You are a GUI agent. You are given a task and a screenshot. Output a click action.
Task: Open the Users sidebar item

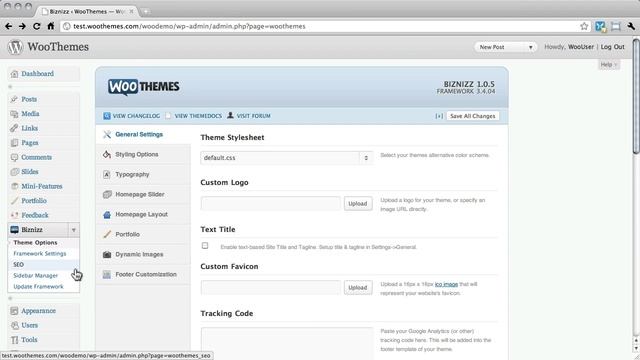click(29, 325)
